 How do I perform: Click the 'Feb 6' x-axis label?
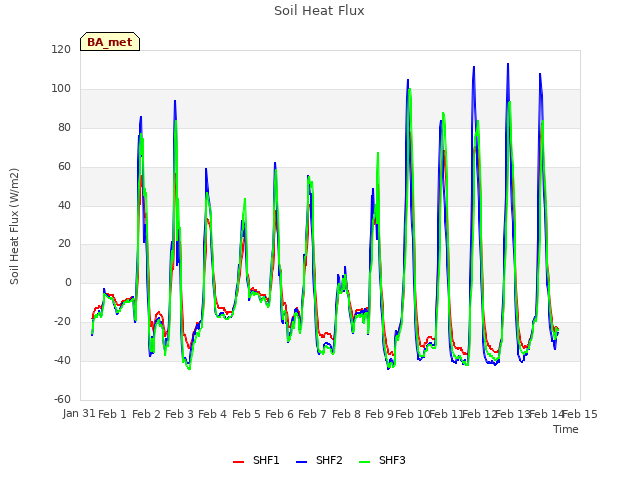[279, 414]
